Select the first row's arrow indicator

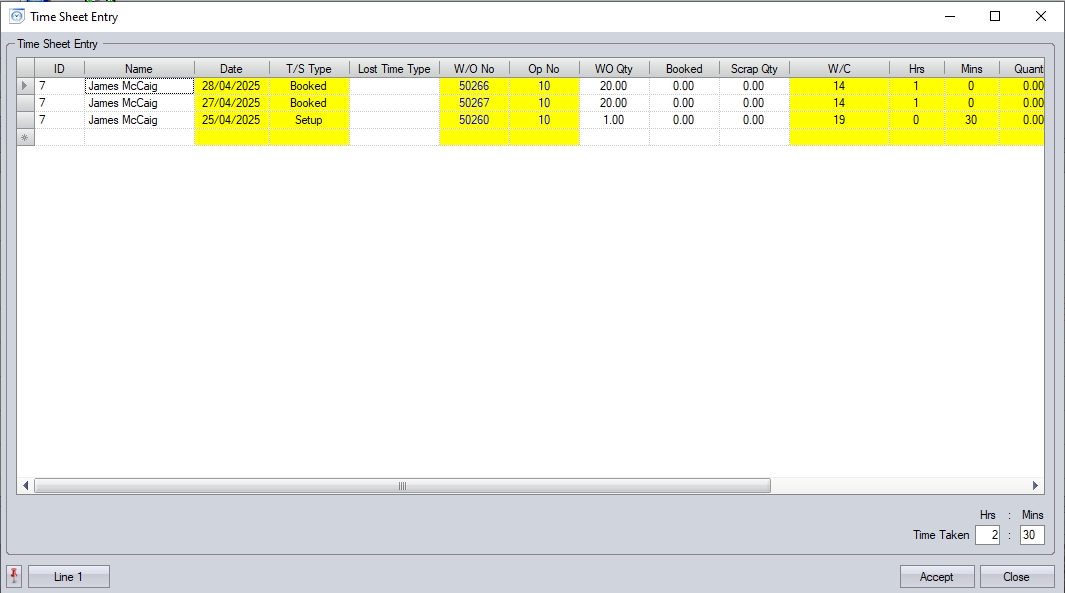pos(26,86)
